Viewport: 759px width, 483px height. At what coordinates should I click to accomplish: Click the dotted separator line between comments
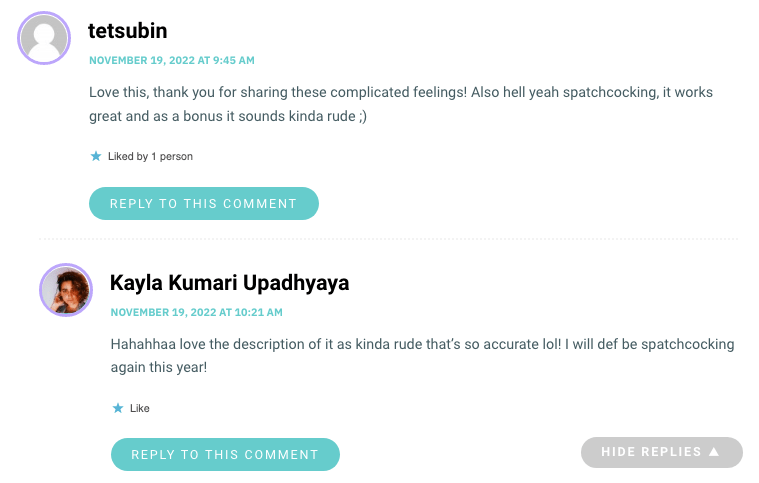pos(388,239)
